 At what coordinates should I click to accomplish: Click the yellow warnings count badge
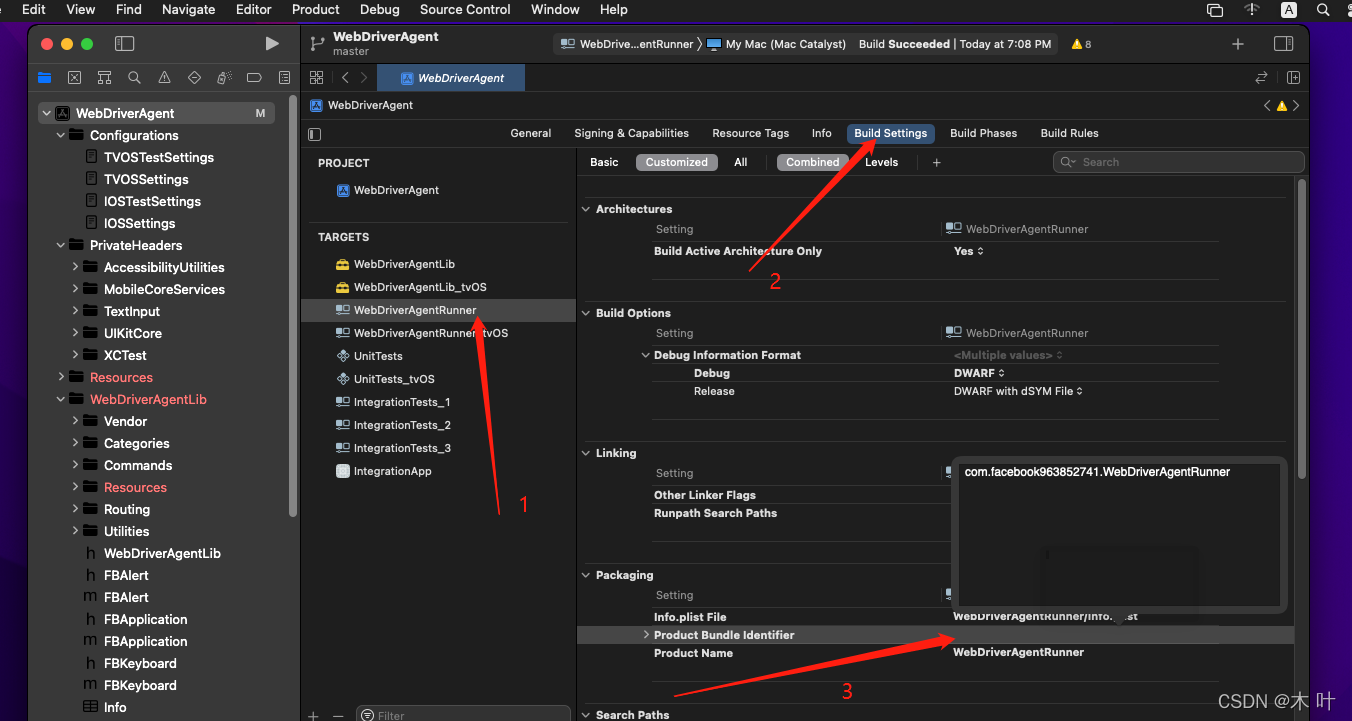pyautogui.click(x=1081, y=44)
